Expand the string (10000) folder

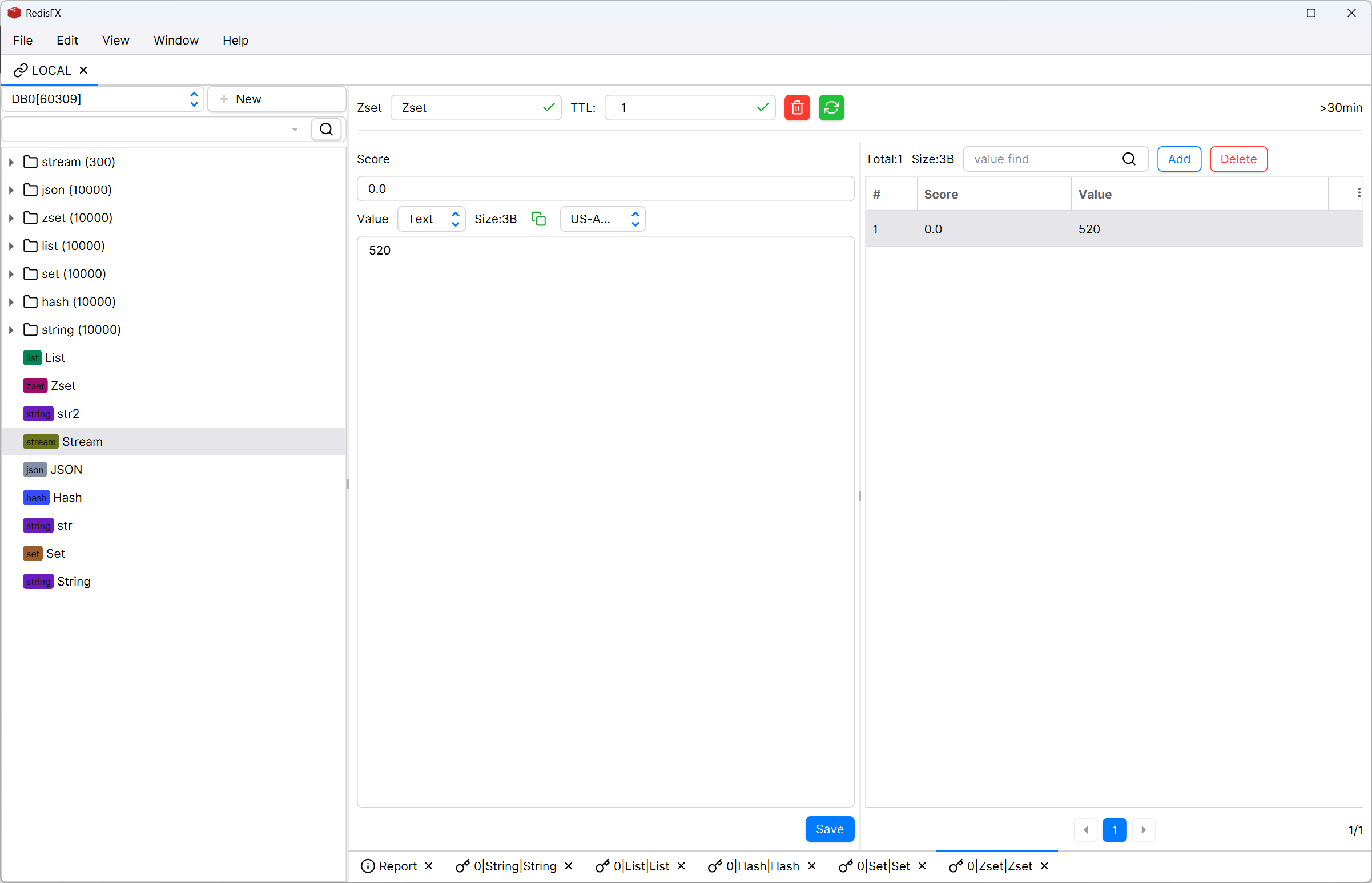[11, 330]
